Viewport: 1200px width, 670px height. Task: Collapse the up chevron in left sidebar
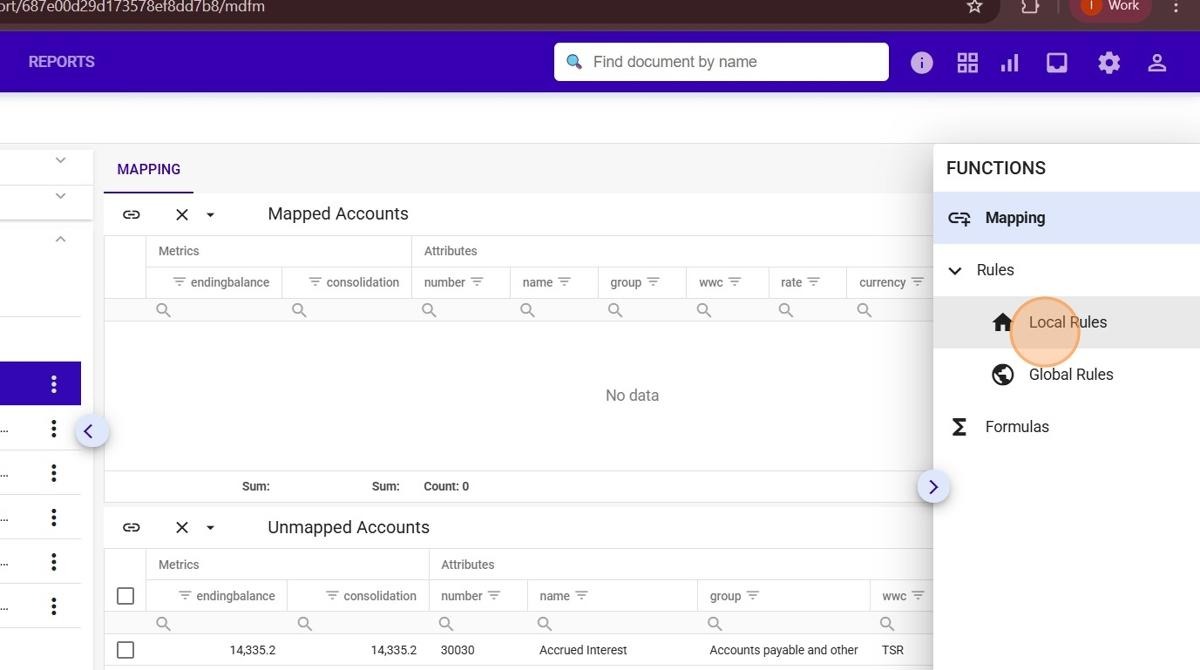[x=60, y=239]
